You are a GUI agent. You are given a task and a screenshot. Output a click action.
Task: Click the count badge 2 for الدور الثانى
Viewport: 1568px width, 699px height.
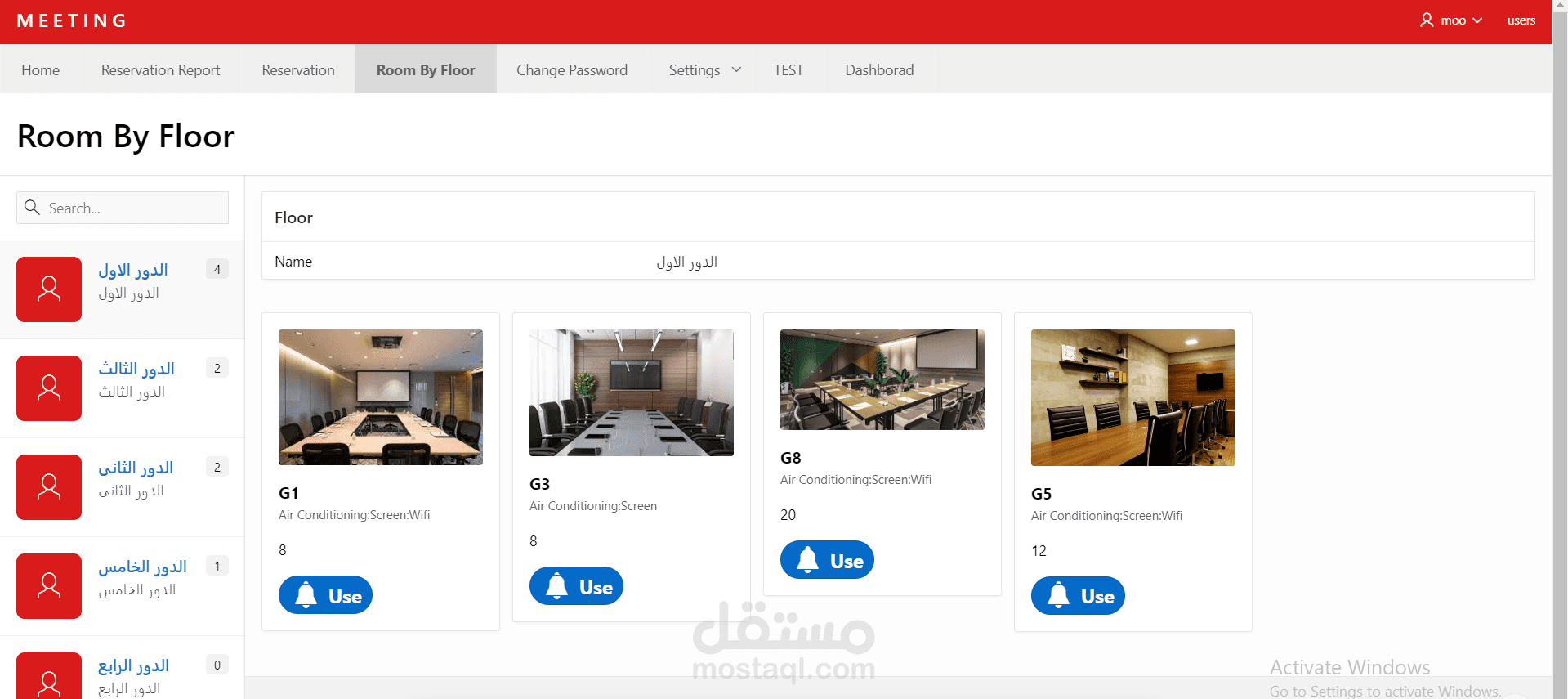[217, 467]
